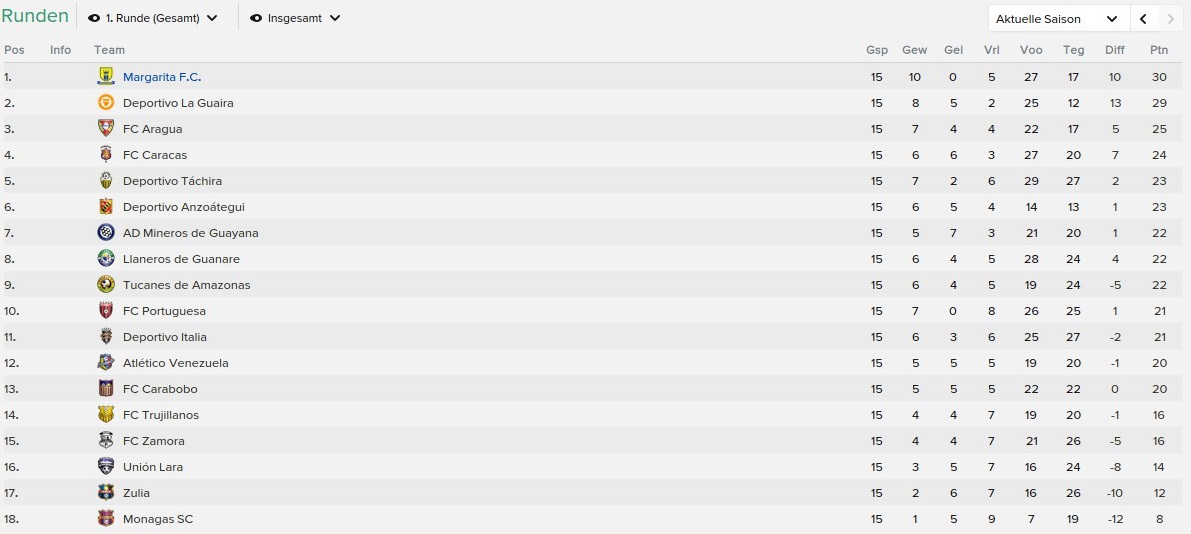Select the Deportivo Táchira table row name
The height and width of the screenshot is (534, 1191).
(x=172, y=181)
